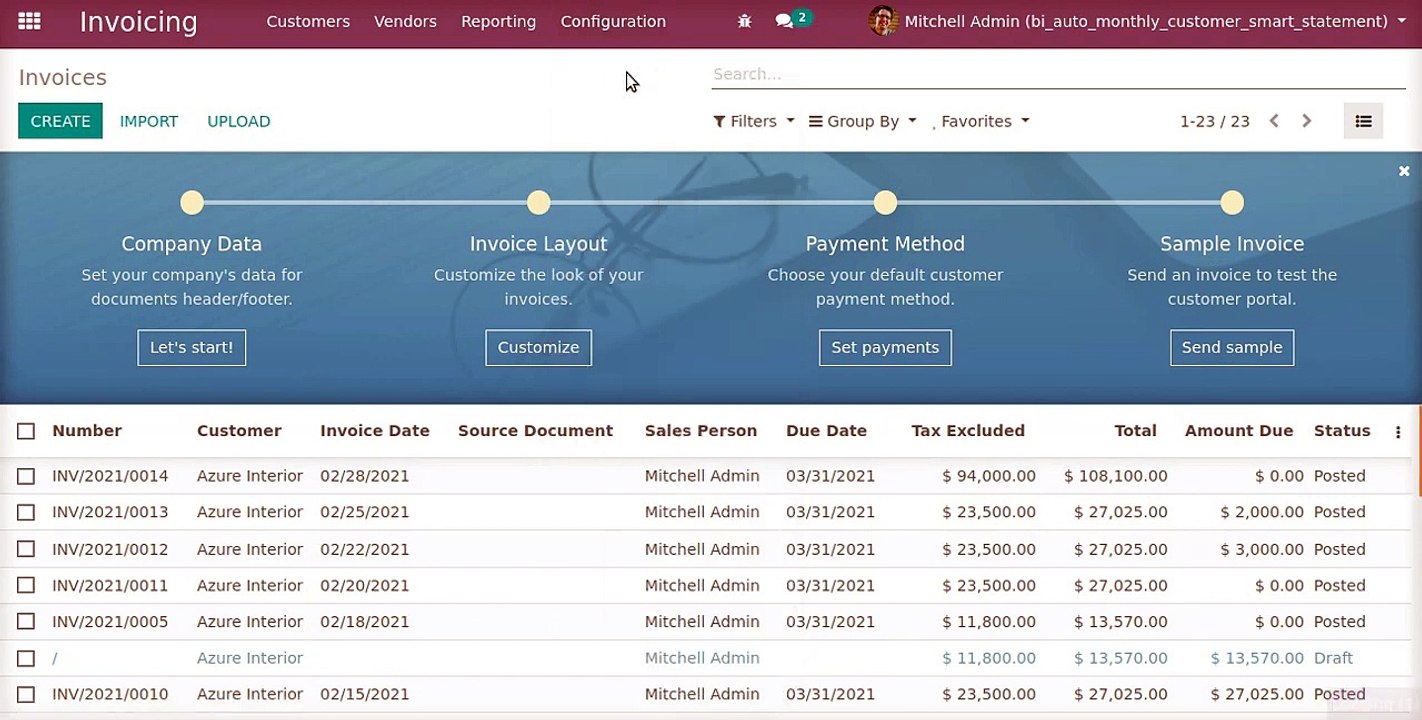Click Mitchell Admin's avatar picture
Viewport: 1422px width, 720px height.
pyautogui.click(x=883, y=21)
